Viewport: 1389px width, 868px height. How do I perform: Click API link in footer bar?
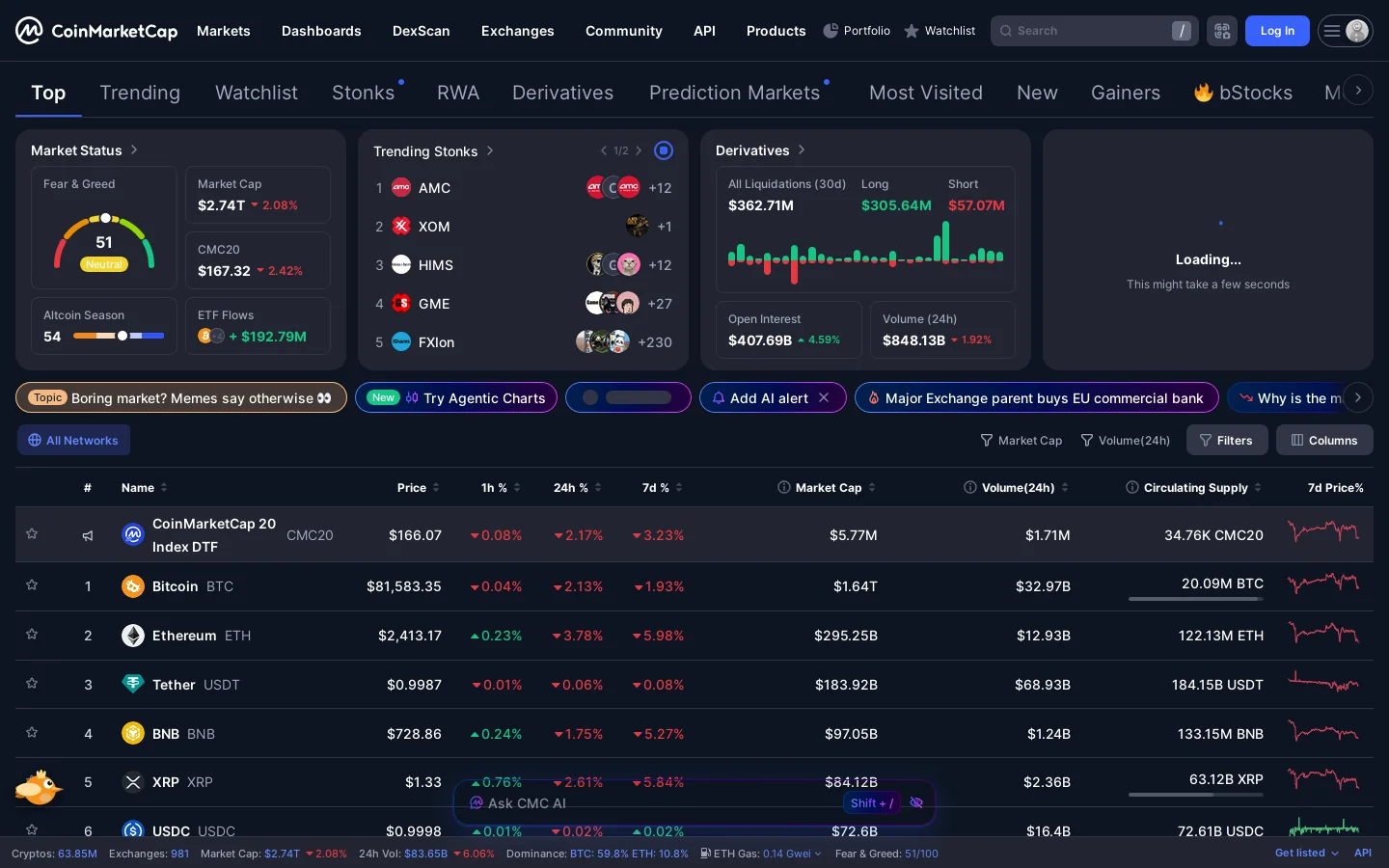[x=1363, y=854]
